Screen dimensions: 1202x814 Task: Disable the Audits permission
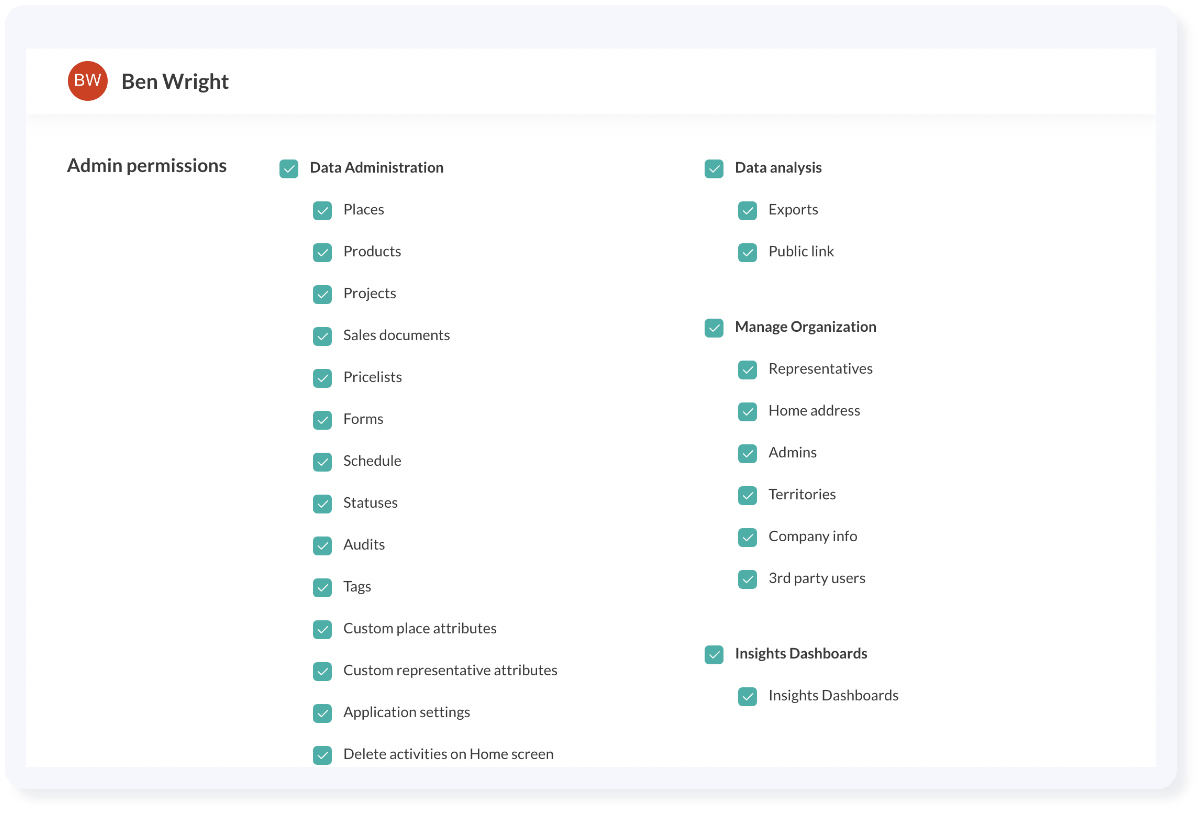(x=322, y=545)
